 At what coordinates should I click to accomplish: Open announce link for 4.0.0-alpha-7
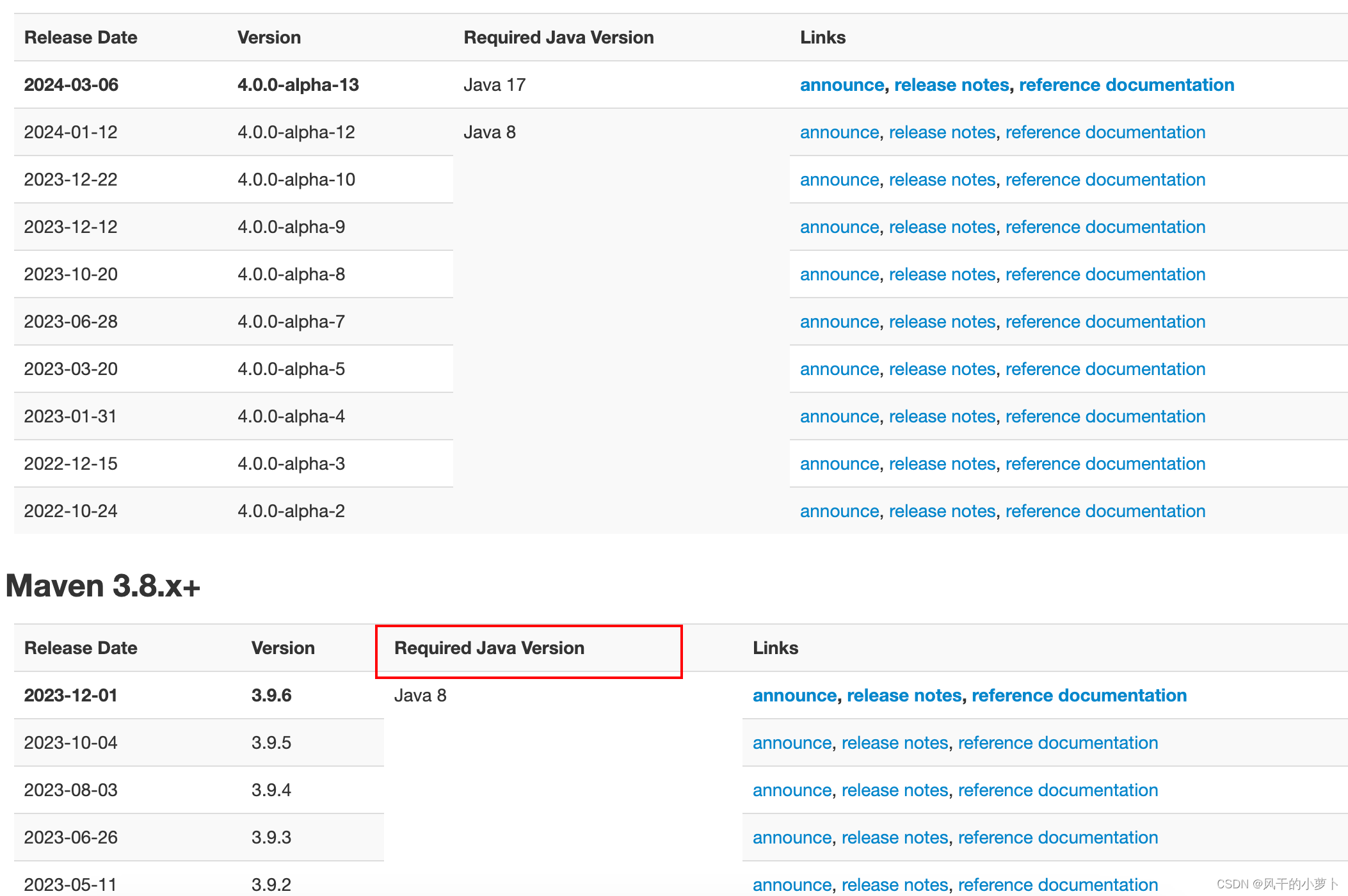point(839,321)
